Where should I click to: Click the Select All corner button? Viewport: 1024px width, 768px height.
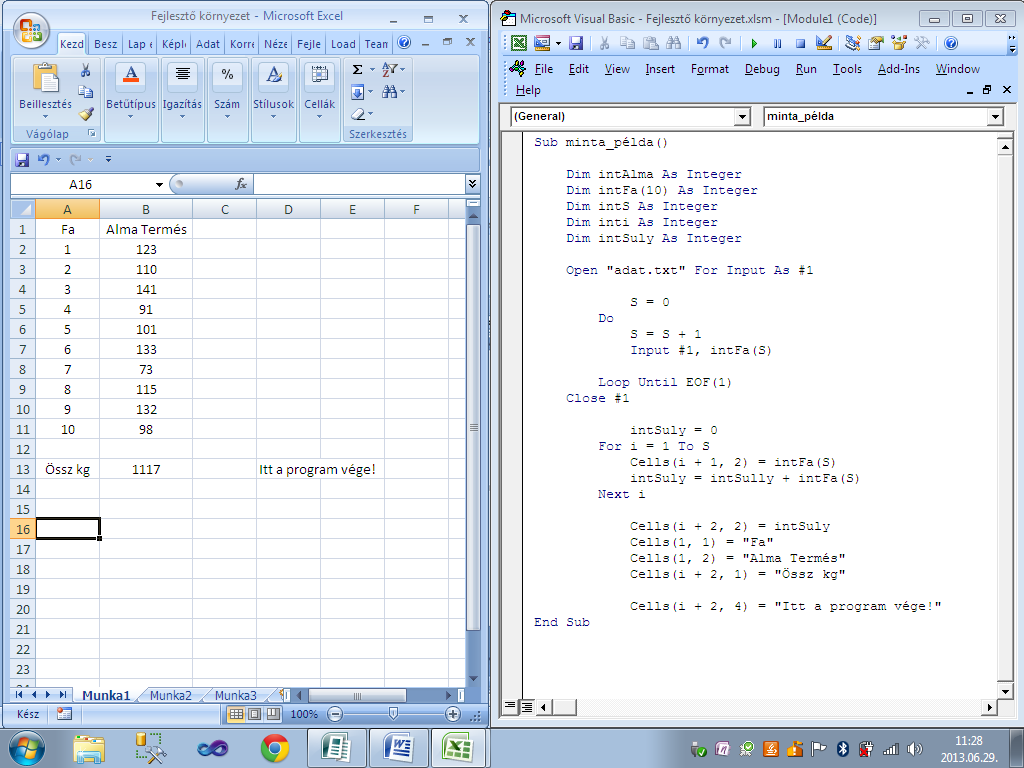(x=23, y=209)
